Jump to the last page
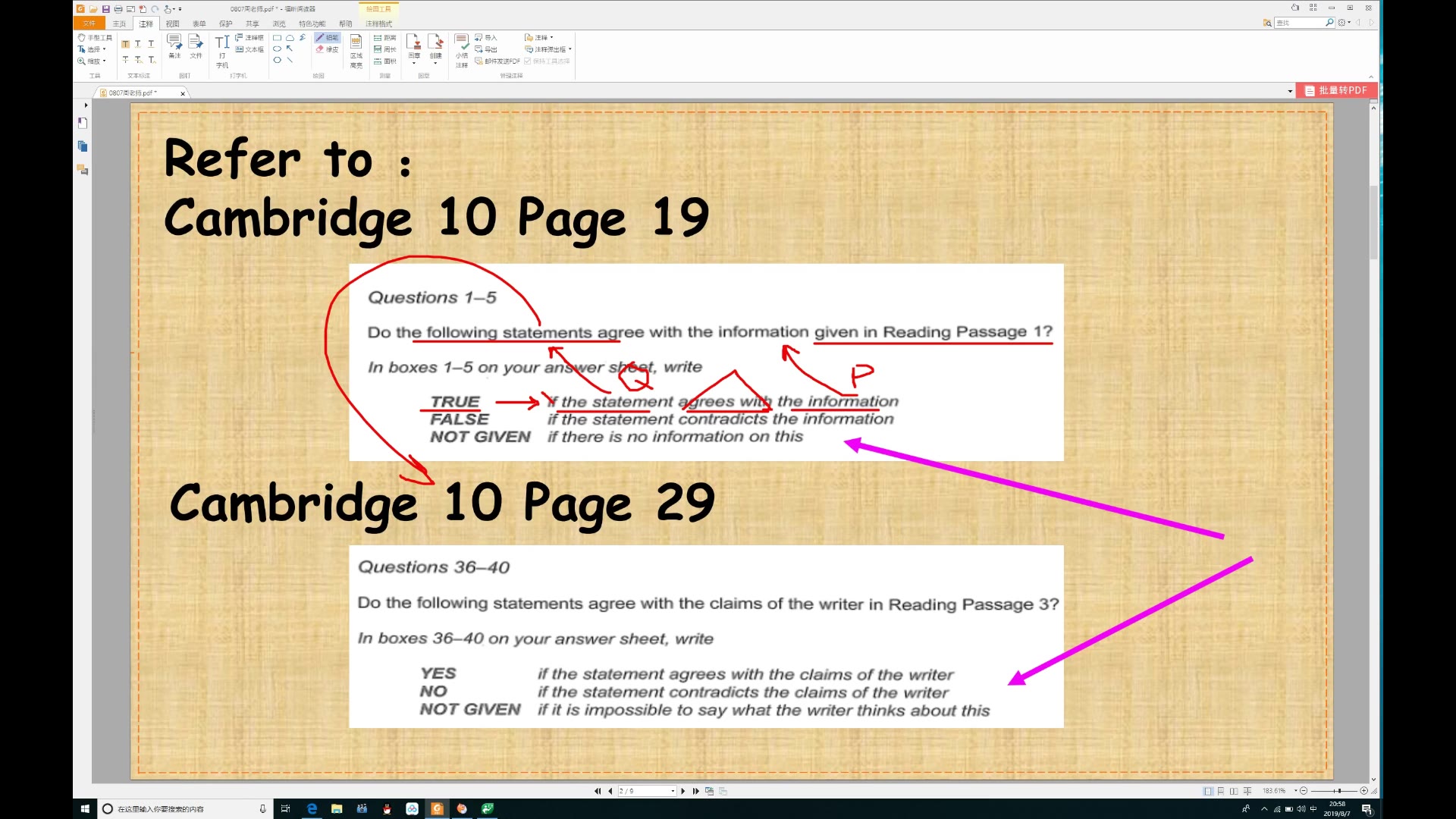Image resolution: width=1456 pixels, height=819 pixels. (x=695, y=791)
